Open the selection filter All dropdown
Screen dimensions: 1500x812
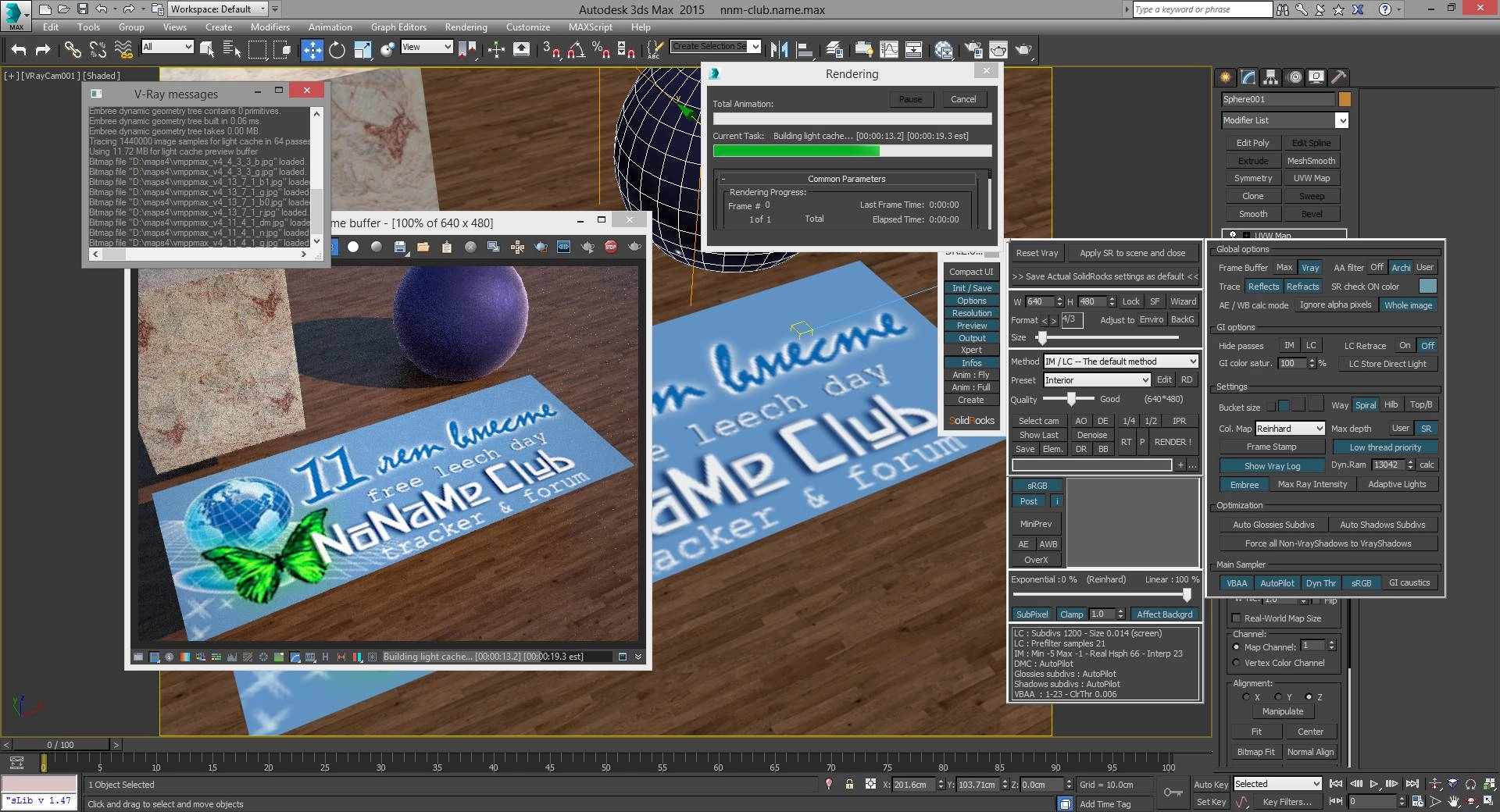[167, 47]
